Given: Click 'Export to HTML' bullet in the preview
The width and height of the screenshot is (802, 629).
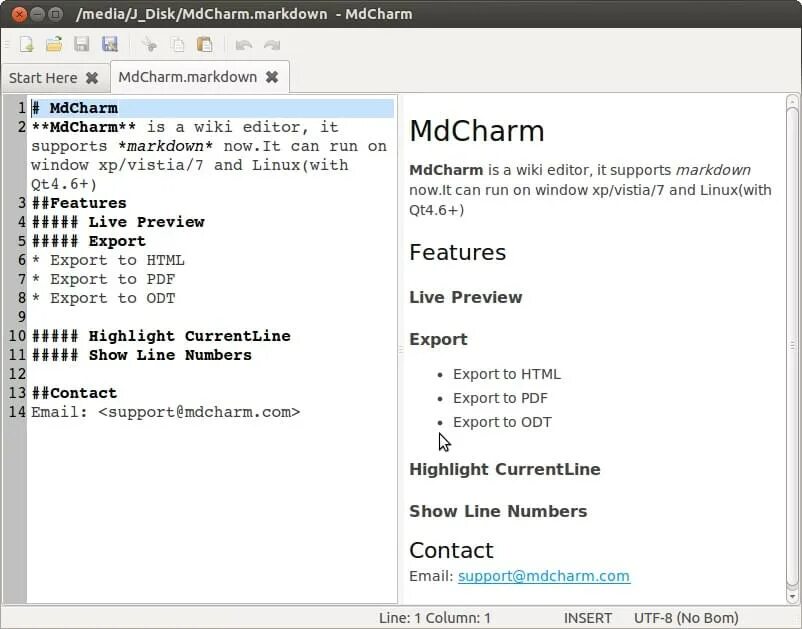Looking at the screenshot, I should pos(507,374).
